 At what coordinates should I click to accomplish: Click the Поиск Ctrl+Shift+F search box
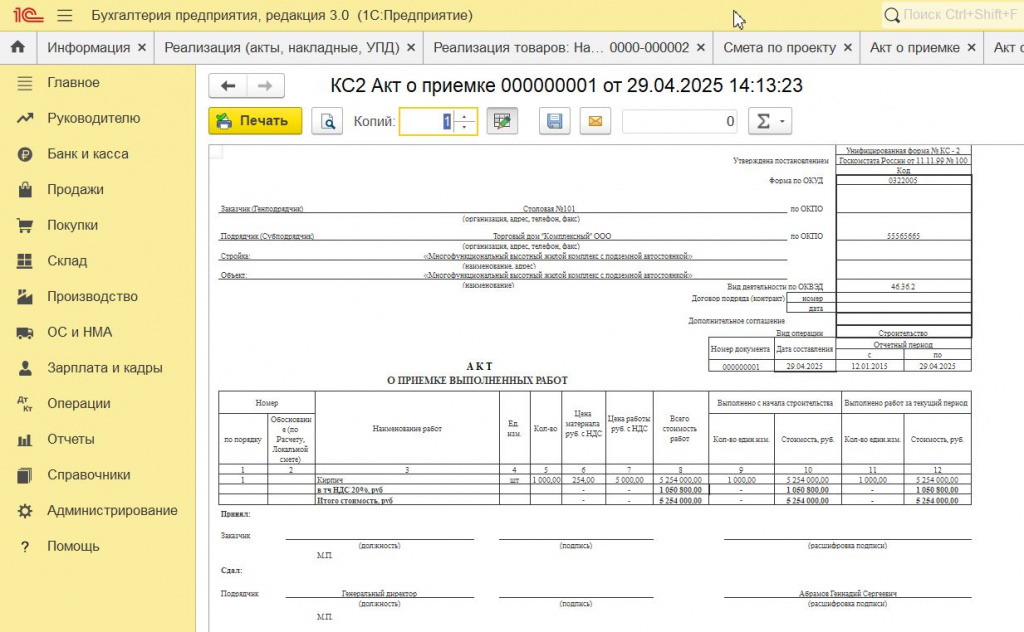953,14
